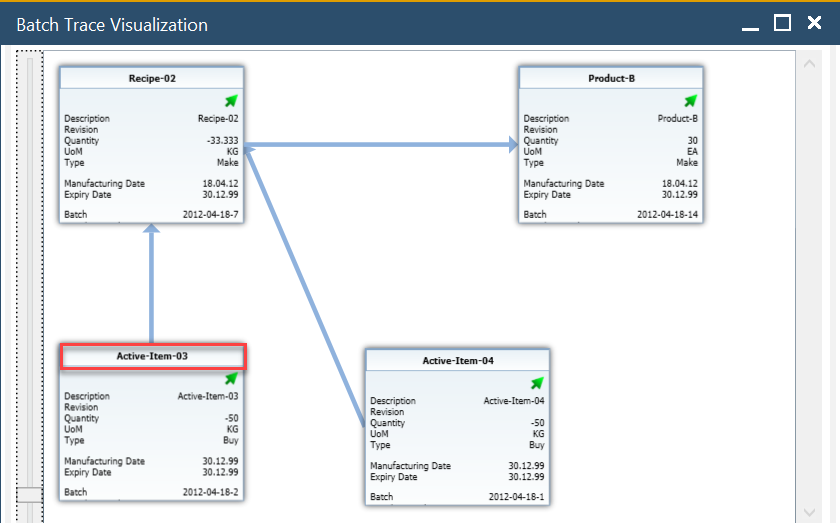
Task: Close the Batch Trace Visualization window
Action: (x=814, y=23)
